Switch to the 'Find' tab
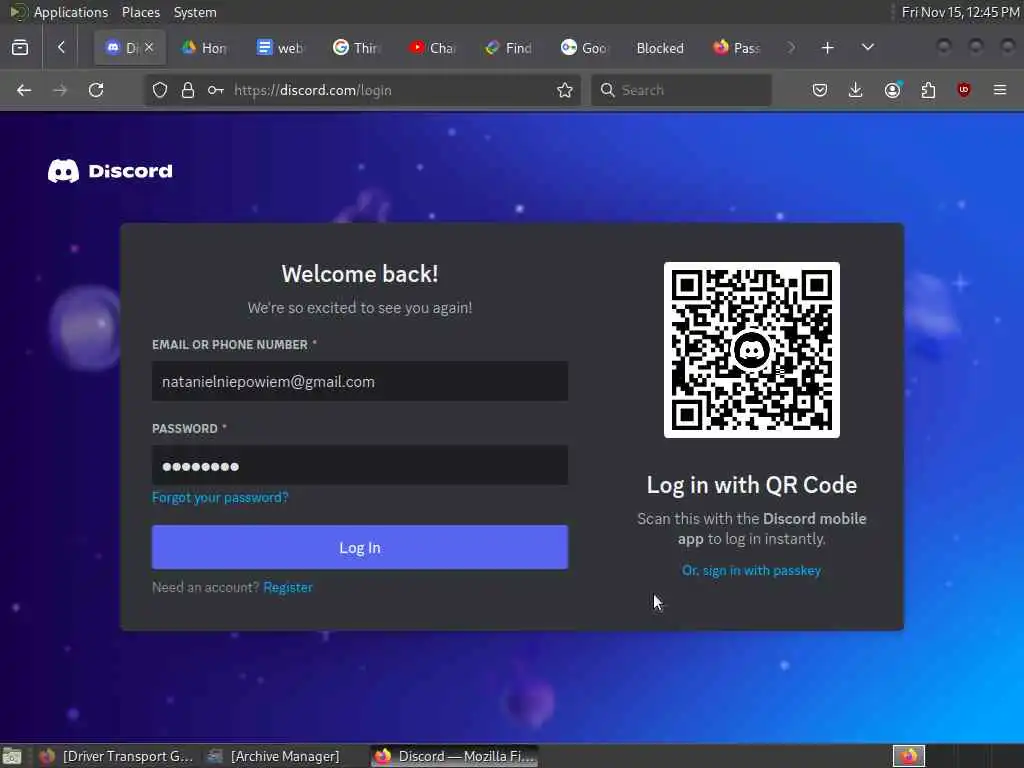1024x768 pixels. tap(508, 48)
